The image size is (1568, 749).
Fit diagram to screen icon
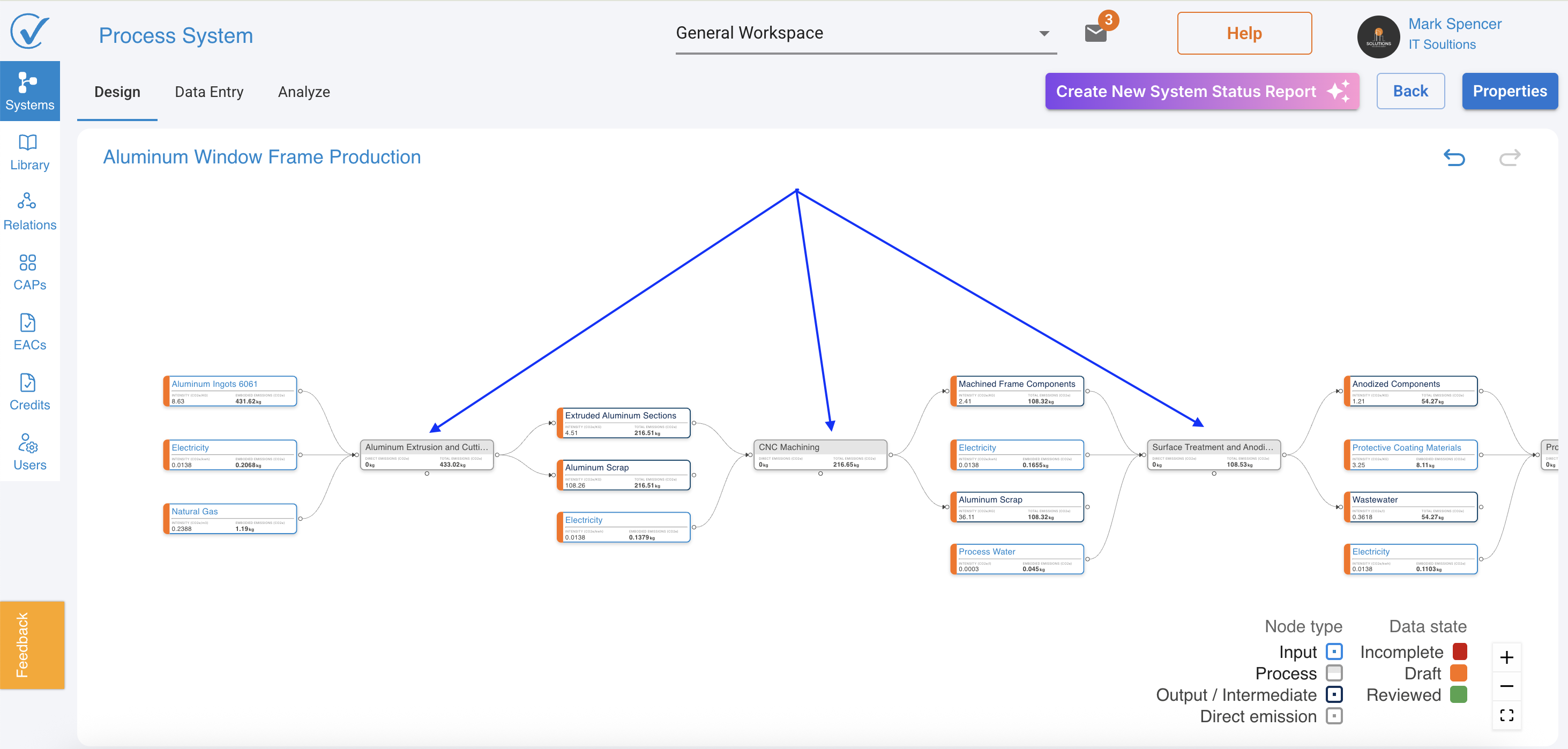click(x=1506, y=715)
